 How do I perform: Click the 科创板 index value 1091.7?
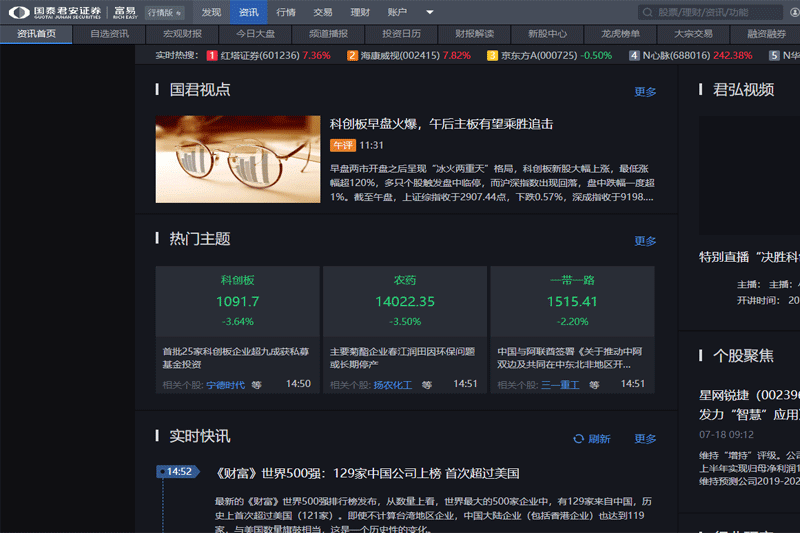pyautogui.click(x=238, y=301)
